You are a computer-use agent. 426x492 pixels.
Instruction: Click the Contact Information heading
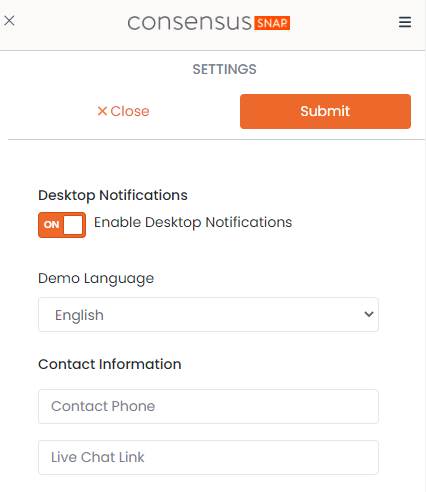coord(110,364)
